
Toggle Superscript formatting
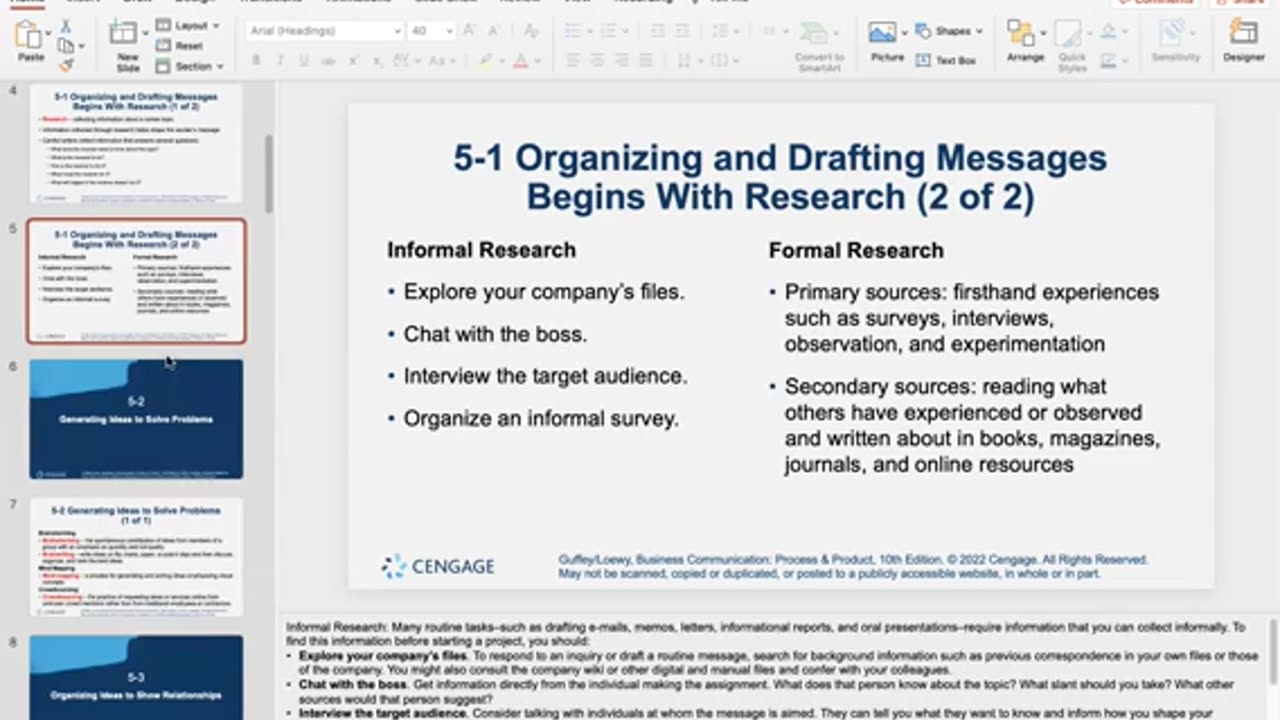[354, 61]
